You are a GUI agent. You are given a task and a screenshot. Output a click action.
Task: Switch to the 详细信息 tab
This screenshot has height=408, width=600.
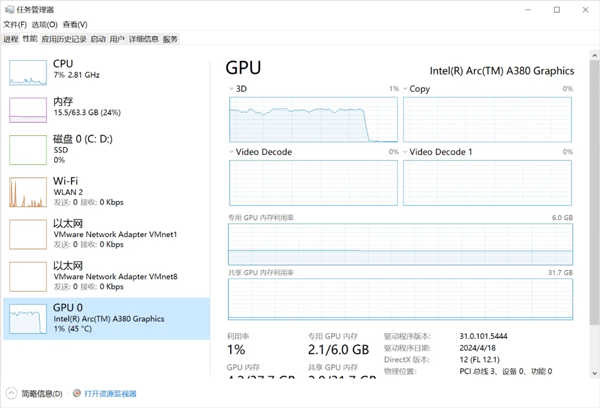(143, 39)
